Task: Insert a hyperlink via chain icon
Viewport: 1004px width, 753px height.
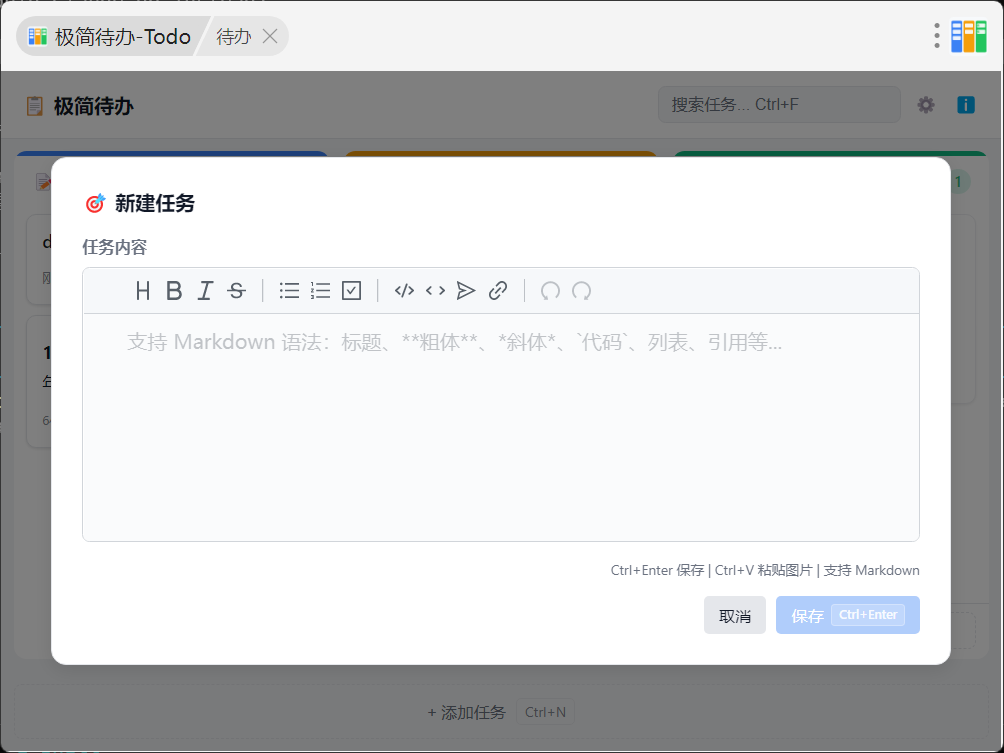Action: [x=498, y=291]
